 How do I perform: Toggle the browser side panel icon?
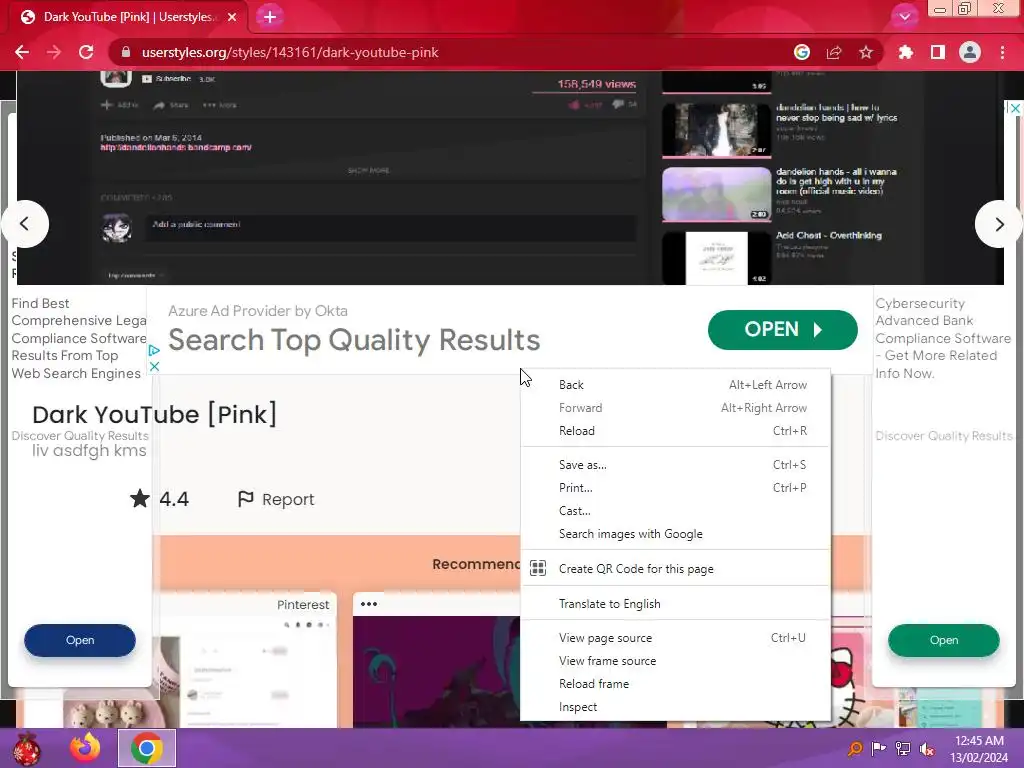click(x=938, y=52)
